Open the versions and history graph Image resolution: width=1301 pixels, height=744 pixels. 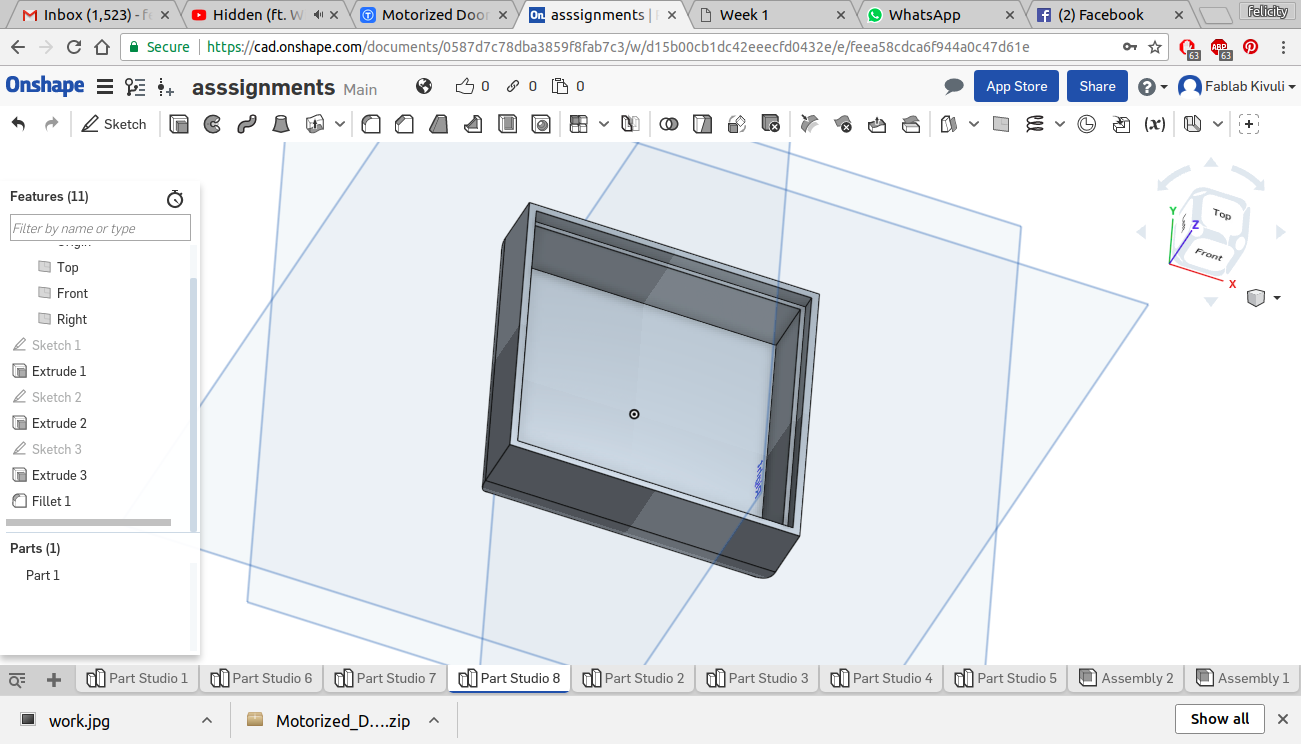pos(135,87)
